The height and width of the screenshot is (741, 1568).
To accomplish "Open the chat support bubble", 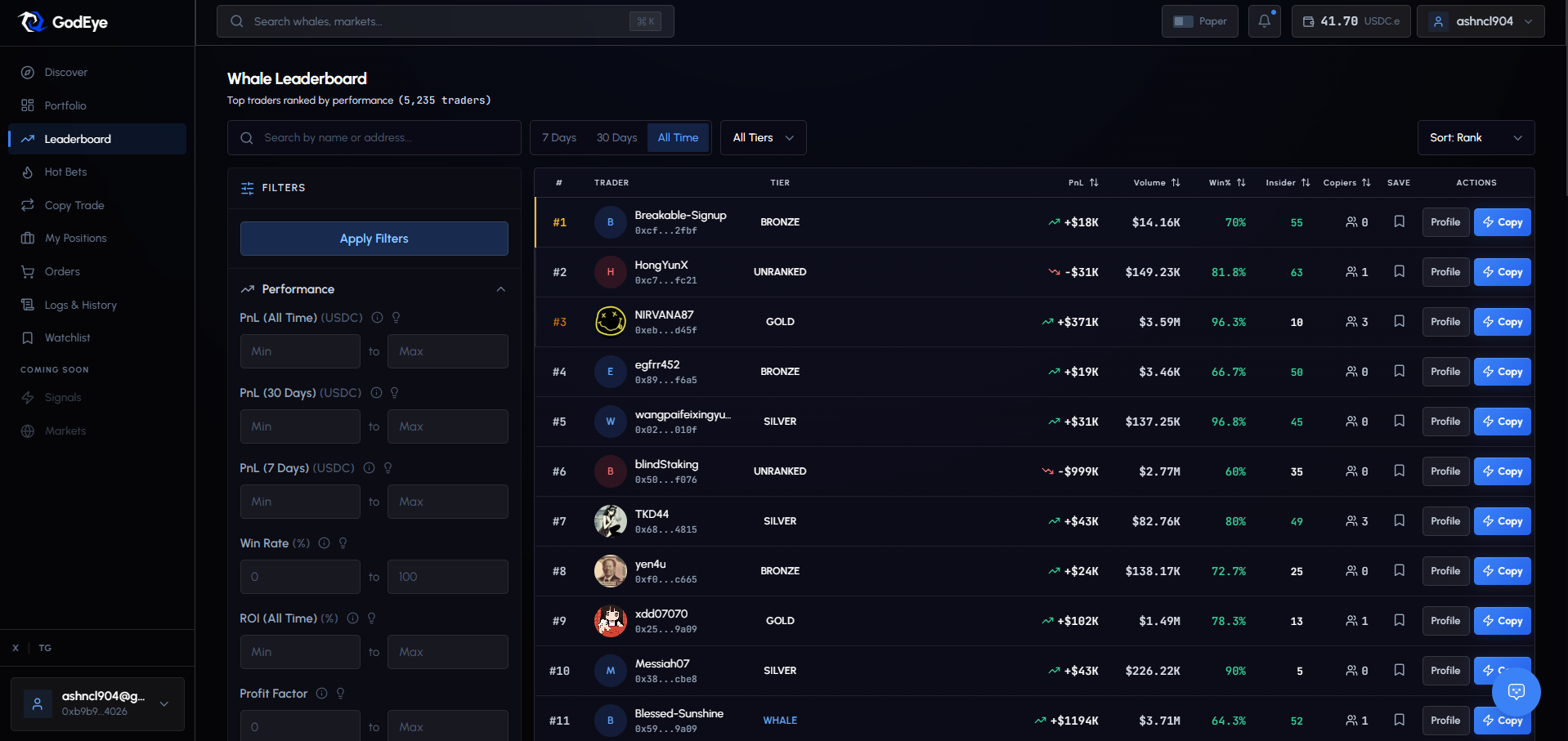I will [1516, 692].
